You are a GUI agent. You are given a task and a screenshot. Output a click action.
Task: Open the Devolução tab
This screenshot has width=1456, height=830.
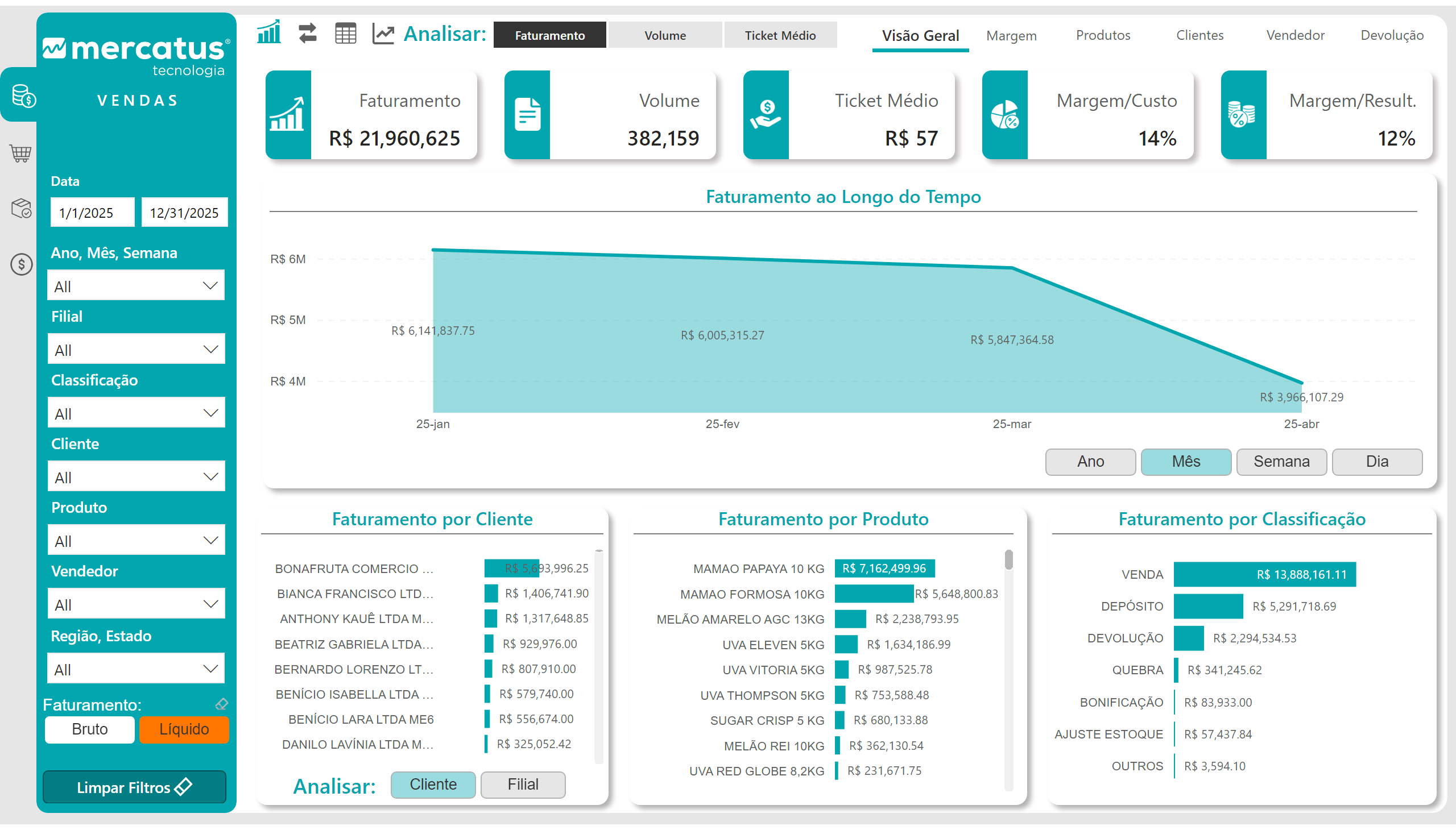point(1391,35)
